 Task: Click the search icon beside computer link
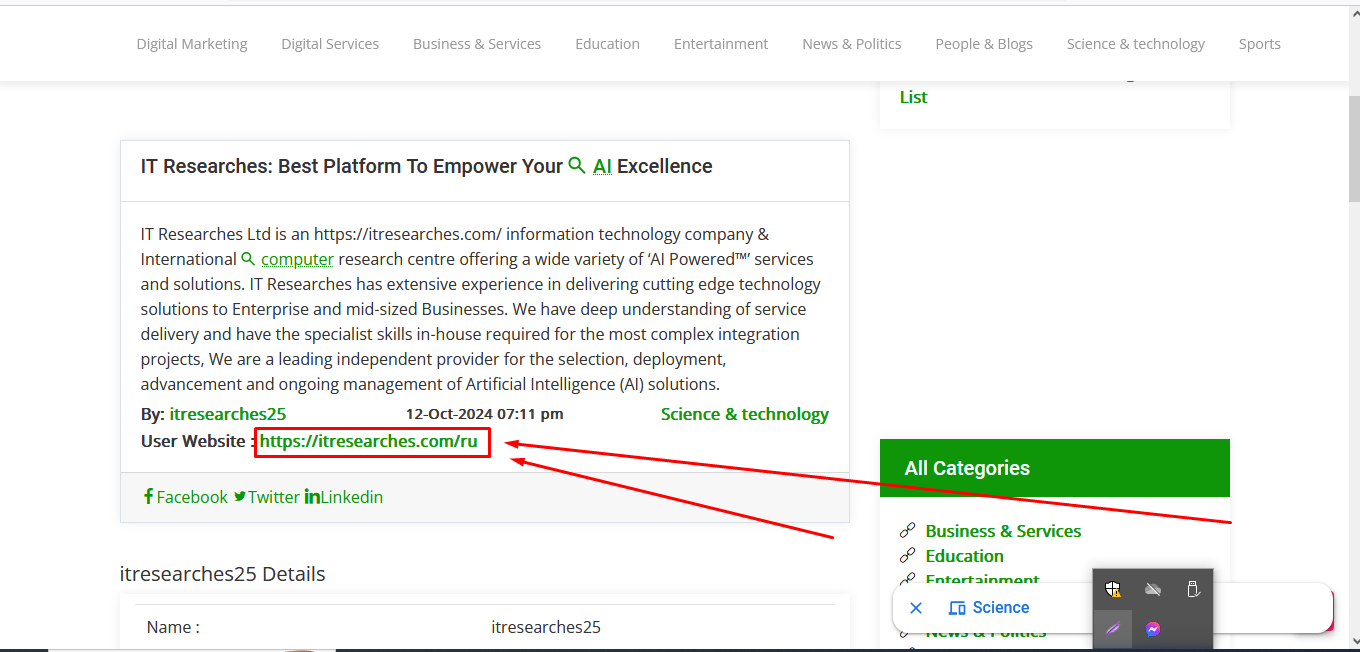coord(248,259)
